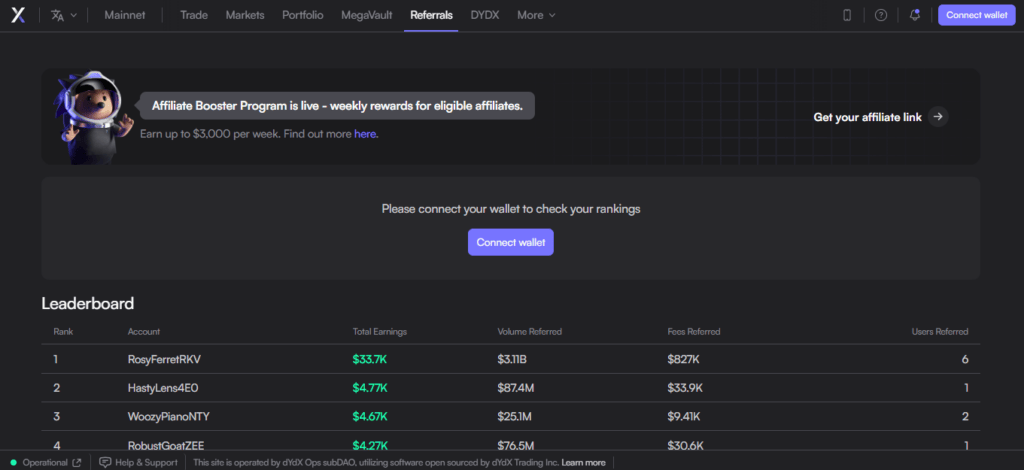Click the dYdX logo icon
The image size is (1024, 470).
pos(18,15)
